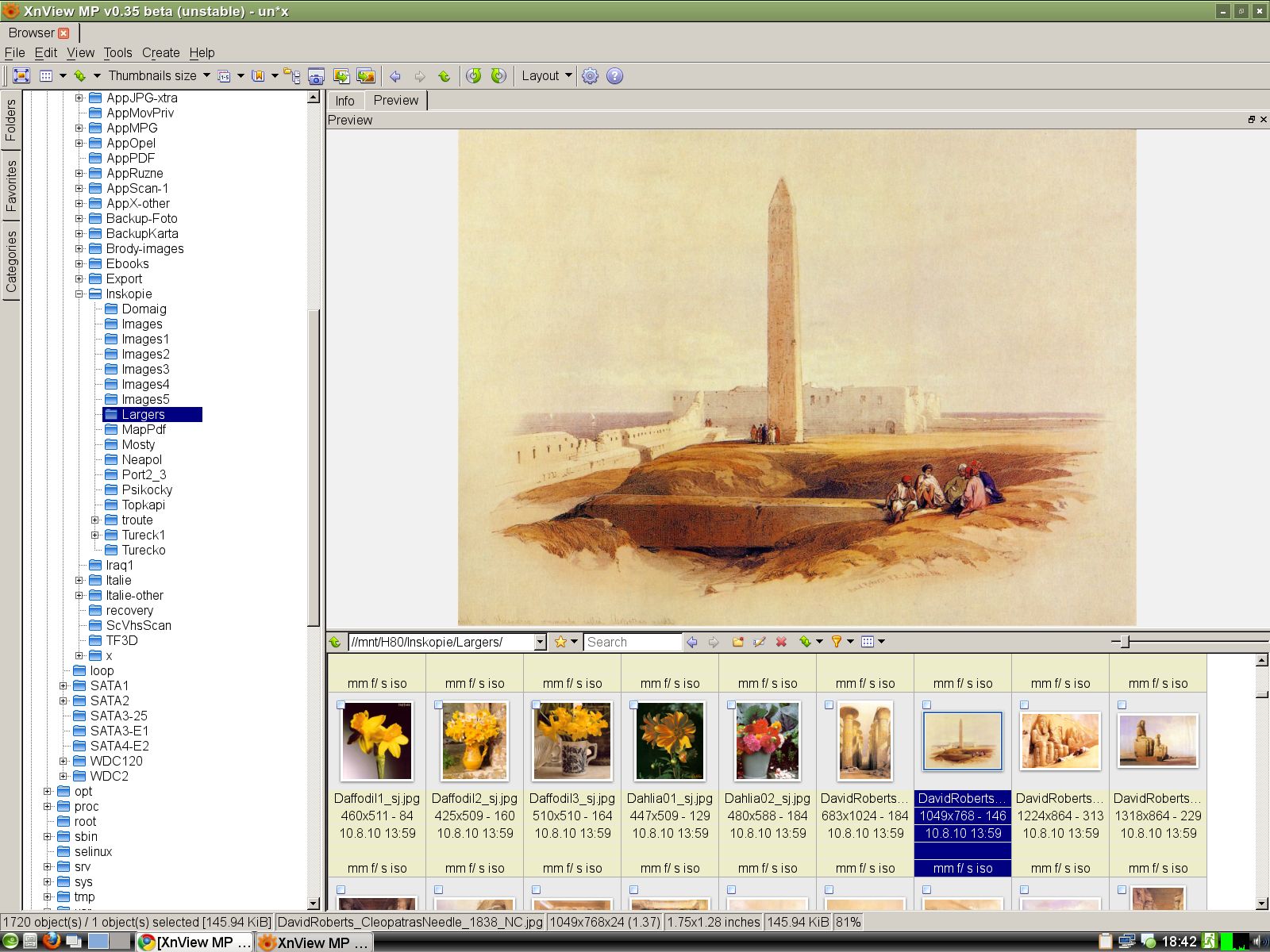
Task: Open the Layout dropdown
Action: [x=546, y=76]
